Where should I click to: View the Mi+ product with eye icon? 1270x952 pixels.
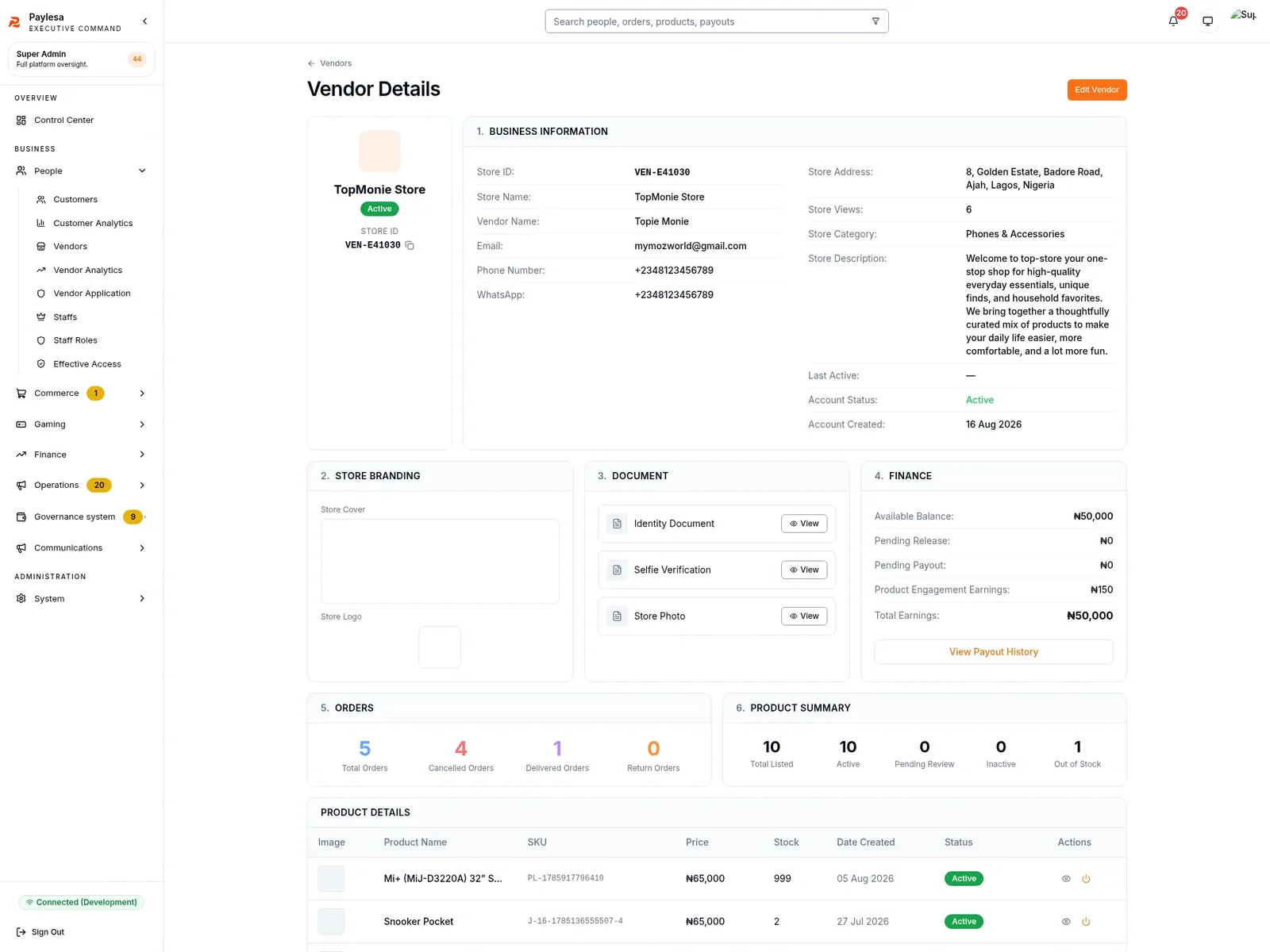[1066, 879]
